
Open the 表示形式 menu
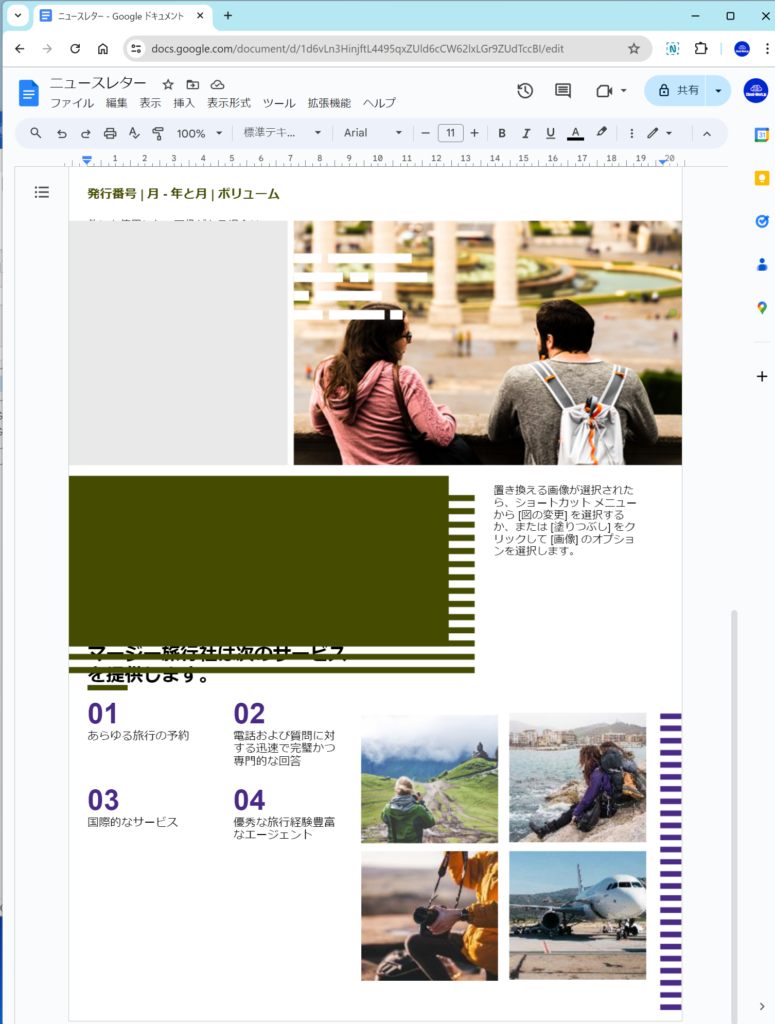pos(229,103)
